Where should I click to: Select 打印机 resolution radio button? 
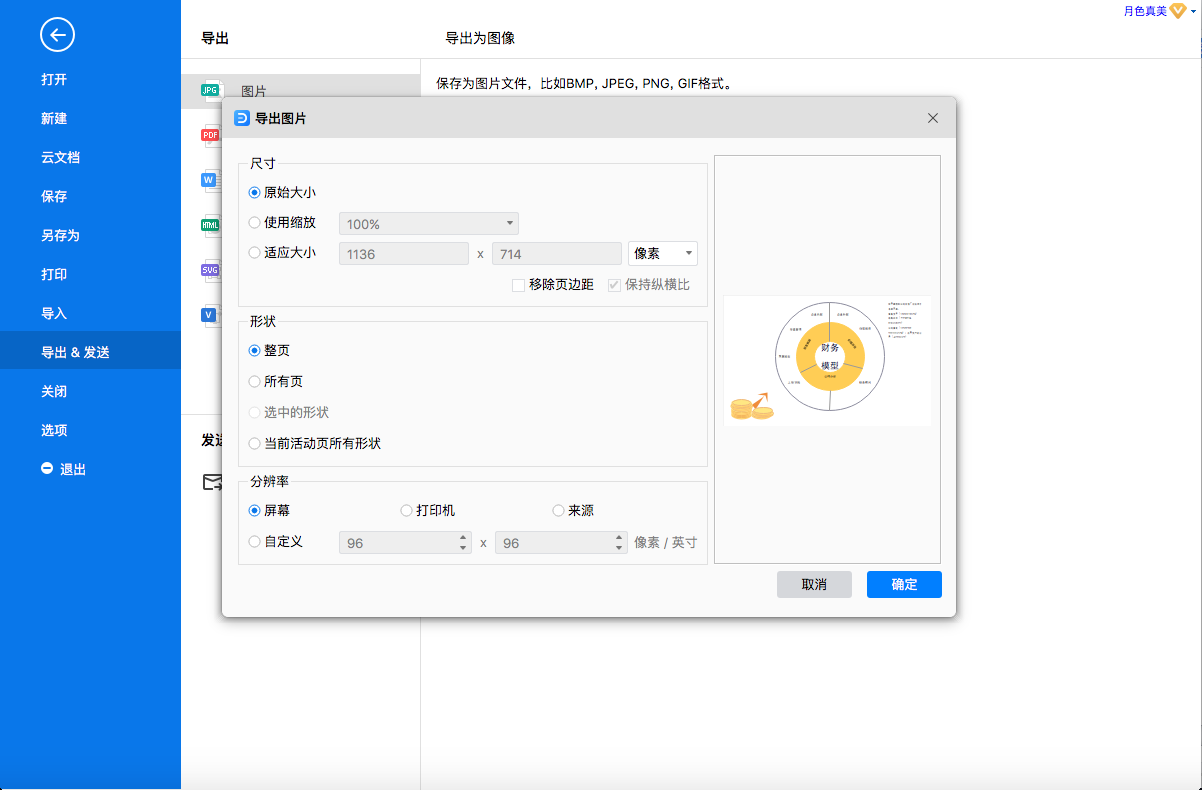pos(407,510)
